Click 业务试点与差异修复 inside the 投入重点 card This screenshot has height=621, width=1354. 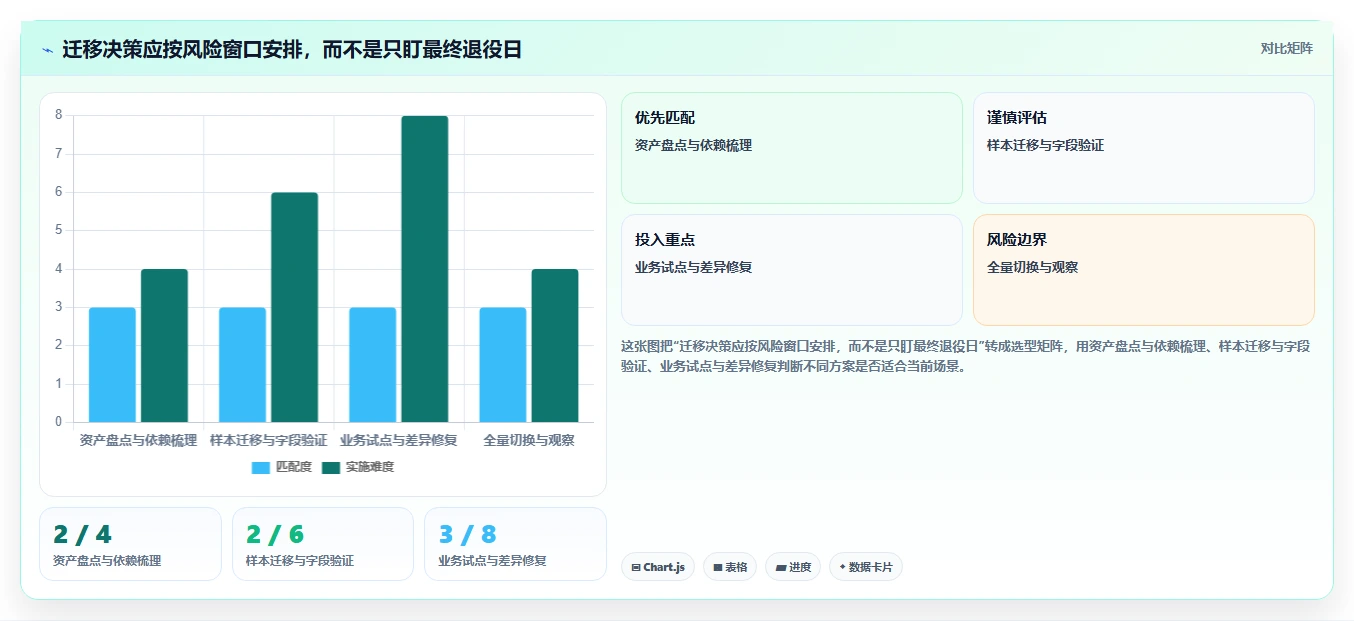[693, 268]
